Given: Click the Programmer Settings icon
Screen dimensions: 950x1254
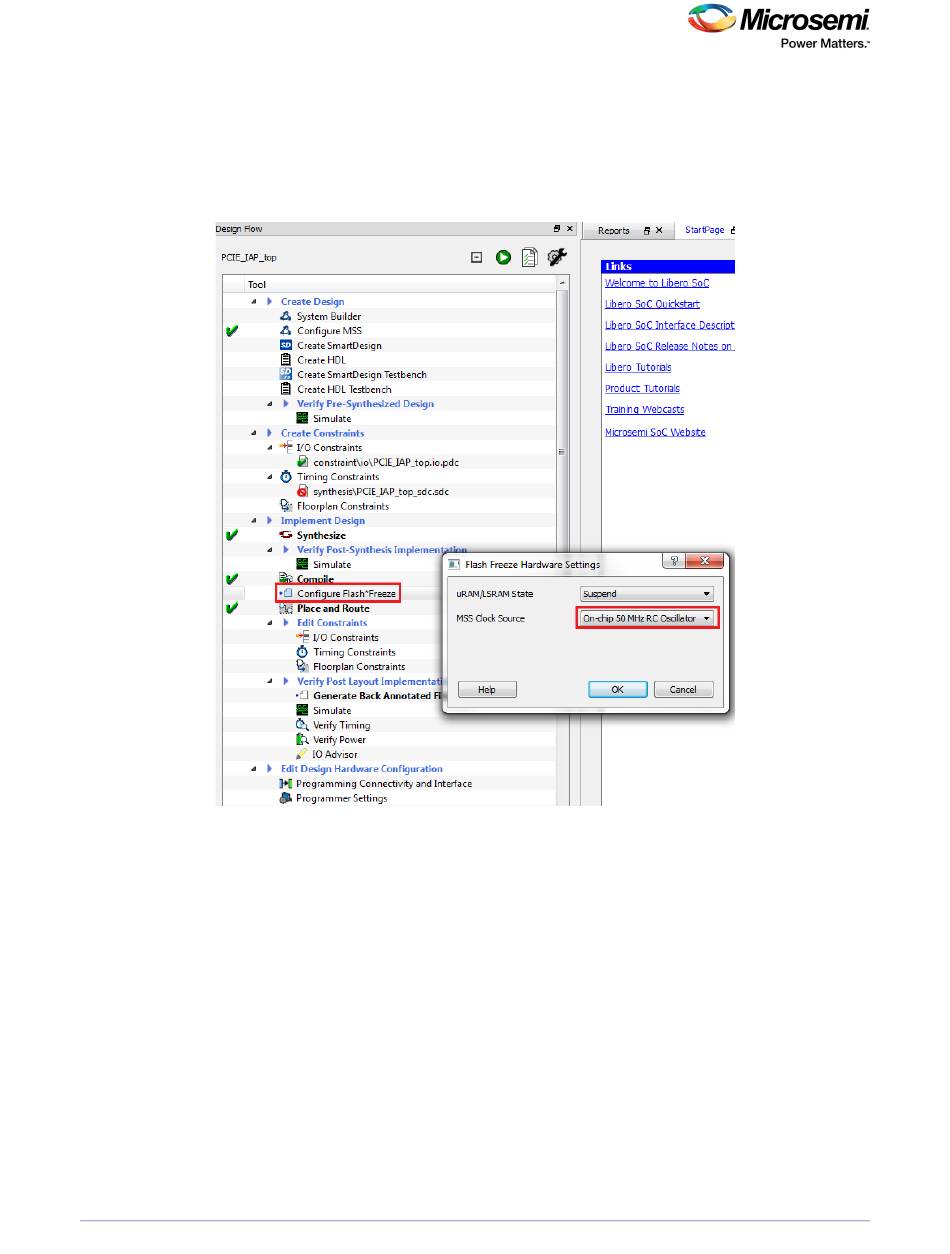Looking at the screenshot, I should click(286, 798).
